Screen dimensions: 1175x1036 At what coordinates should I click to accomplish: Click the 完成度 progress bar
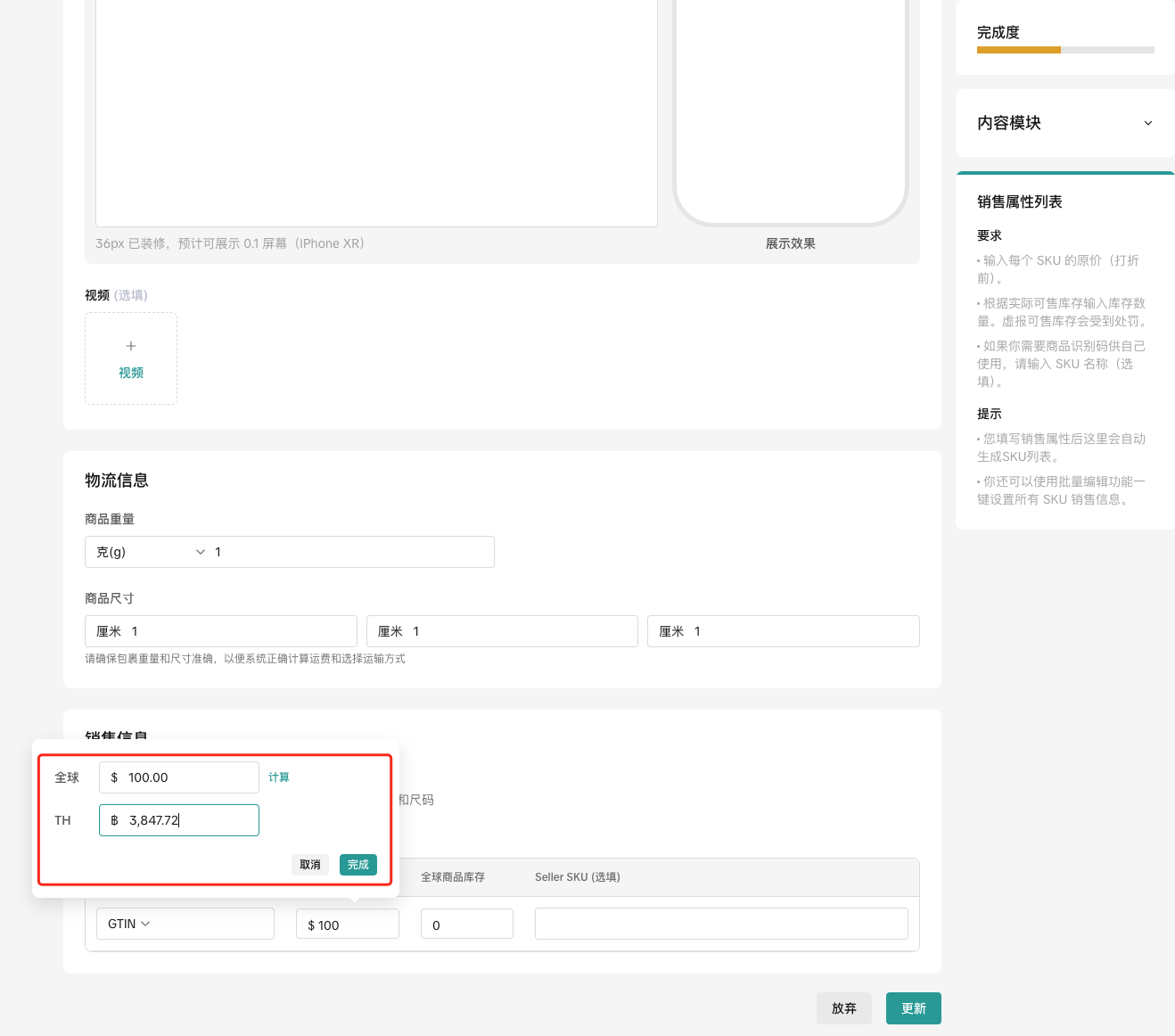point(1065,50)
